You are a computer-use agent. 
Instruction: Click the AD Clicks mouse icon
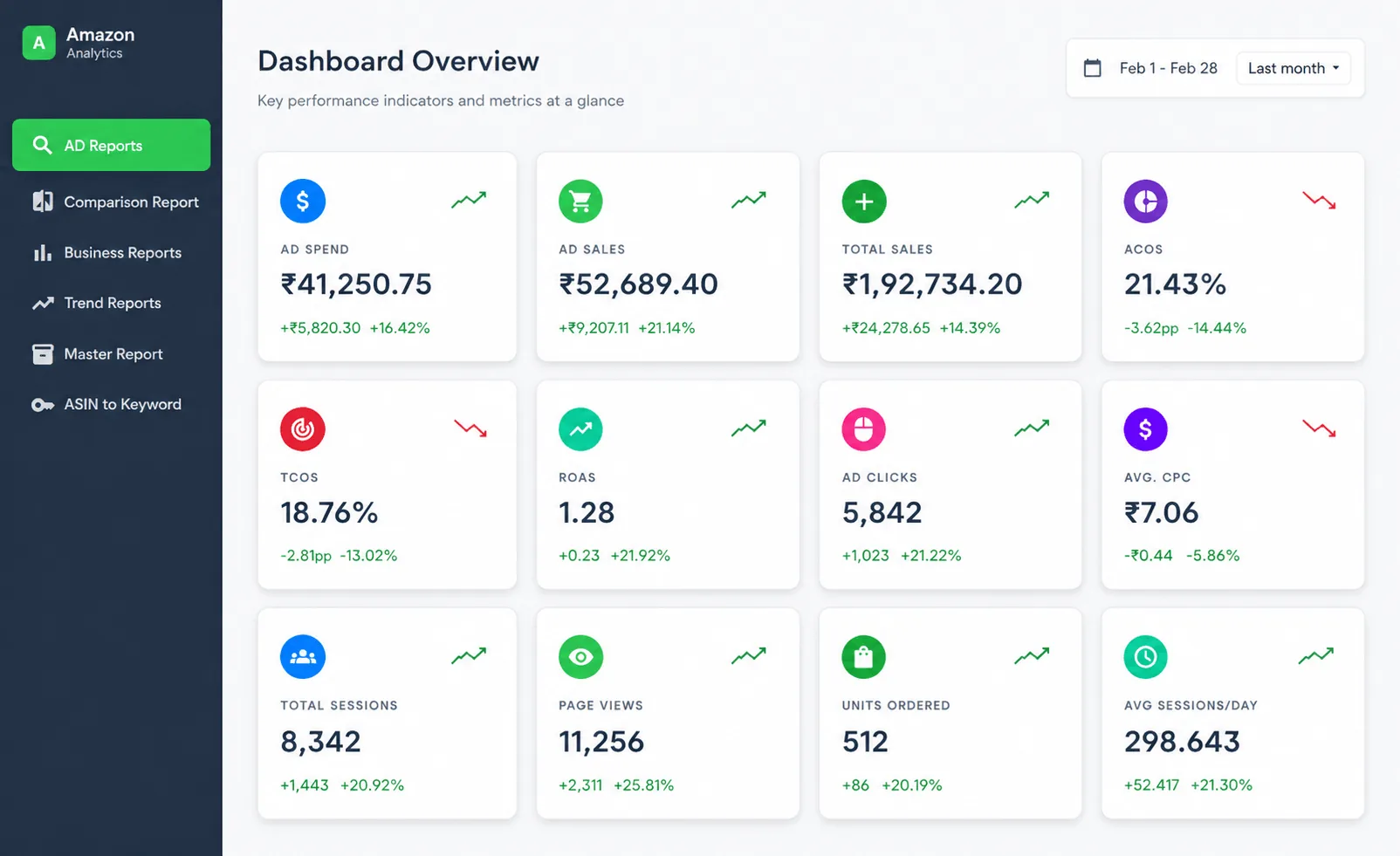coord(864,429)
